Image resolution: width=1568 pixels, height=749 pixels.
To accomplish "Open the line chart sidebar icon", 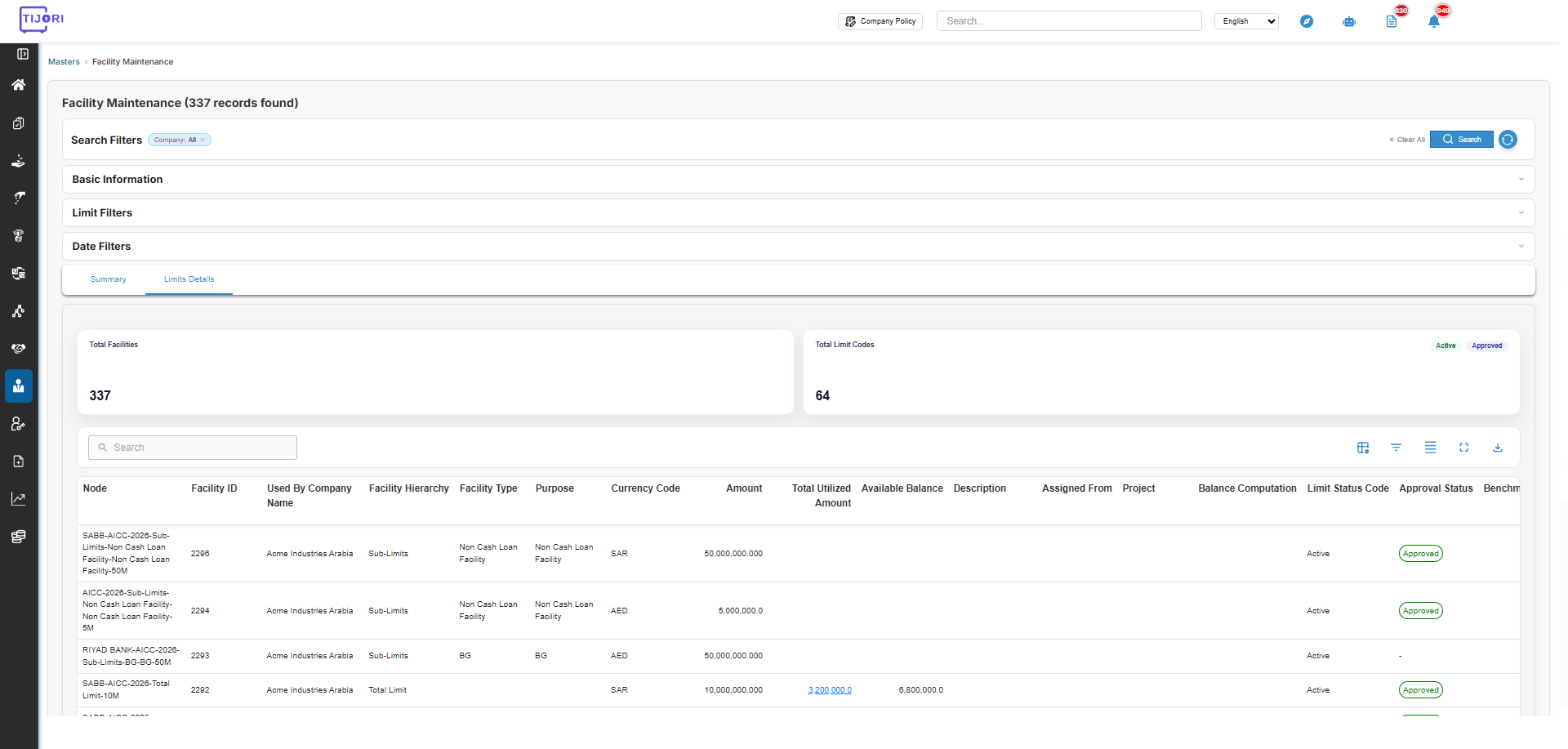I will pos(18,499).
